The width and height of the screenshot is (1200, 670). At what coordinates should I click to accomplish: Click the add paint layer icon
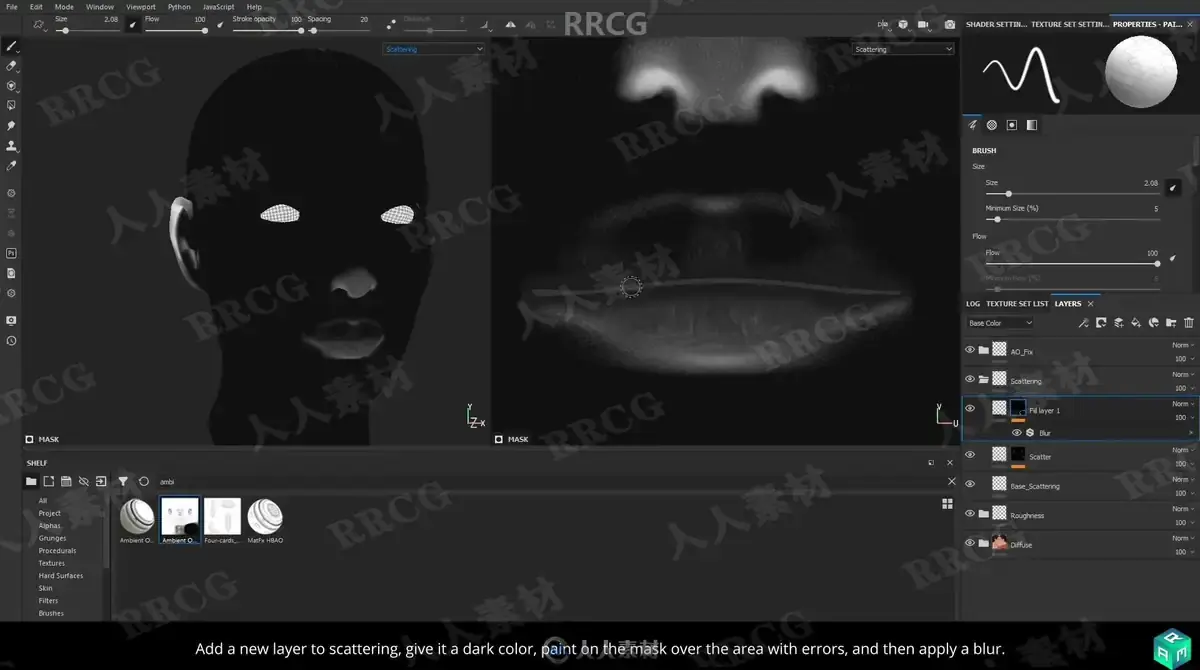point(1118,323)
